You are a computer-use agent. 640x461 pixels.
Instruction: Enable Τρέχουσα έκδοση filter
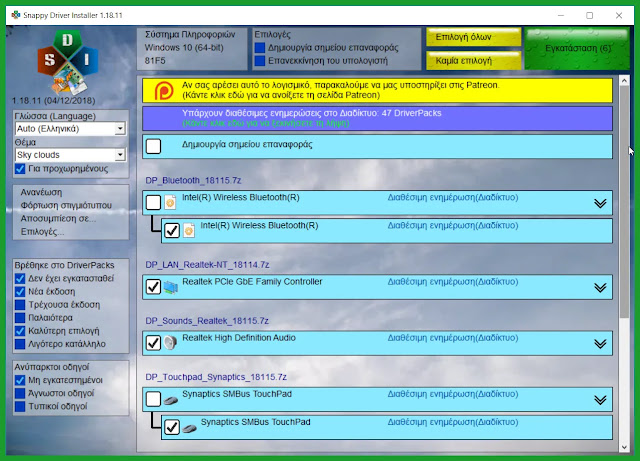point(20,305)
